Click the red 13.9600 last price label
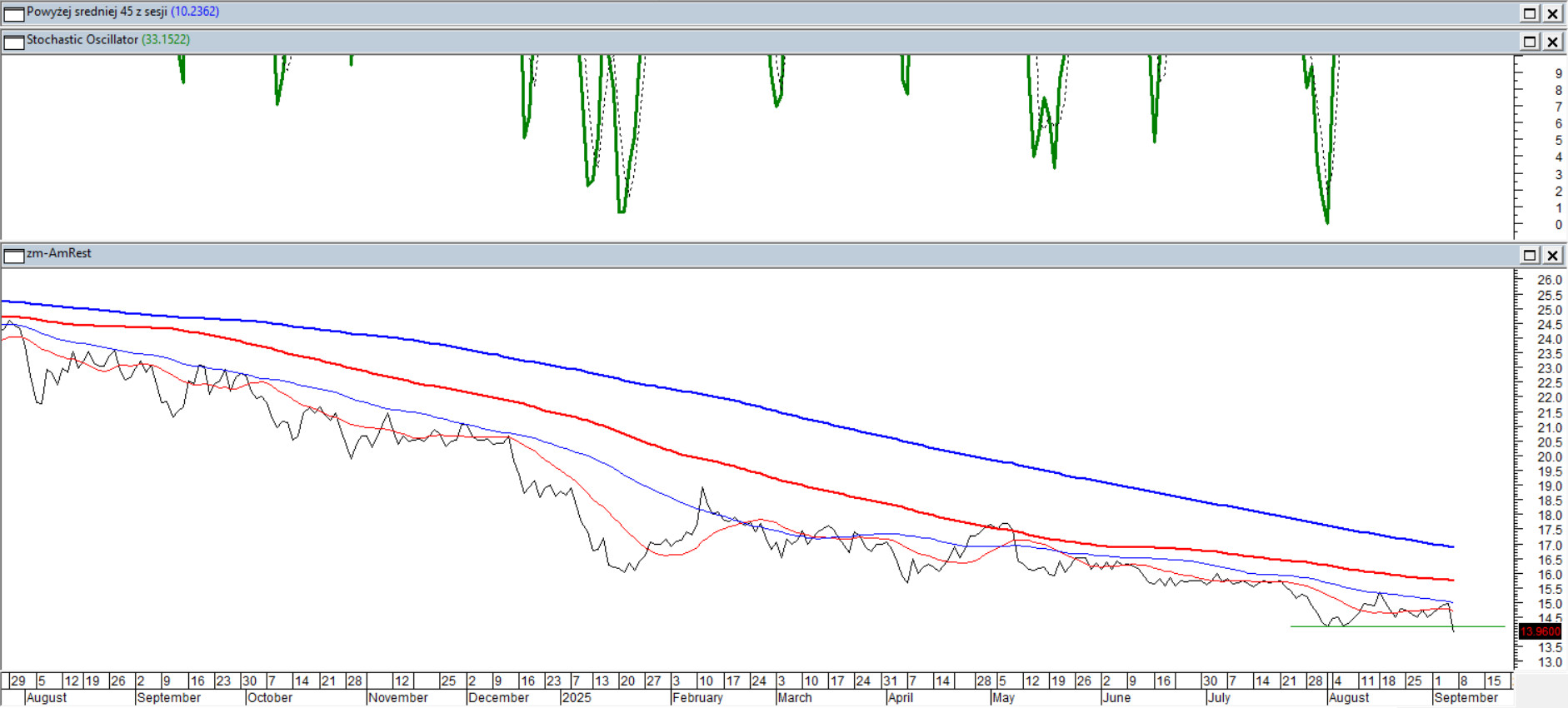The width and height of the screenshot is (1568, 708). click(x=1540, y=631)
